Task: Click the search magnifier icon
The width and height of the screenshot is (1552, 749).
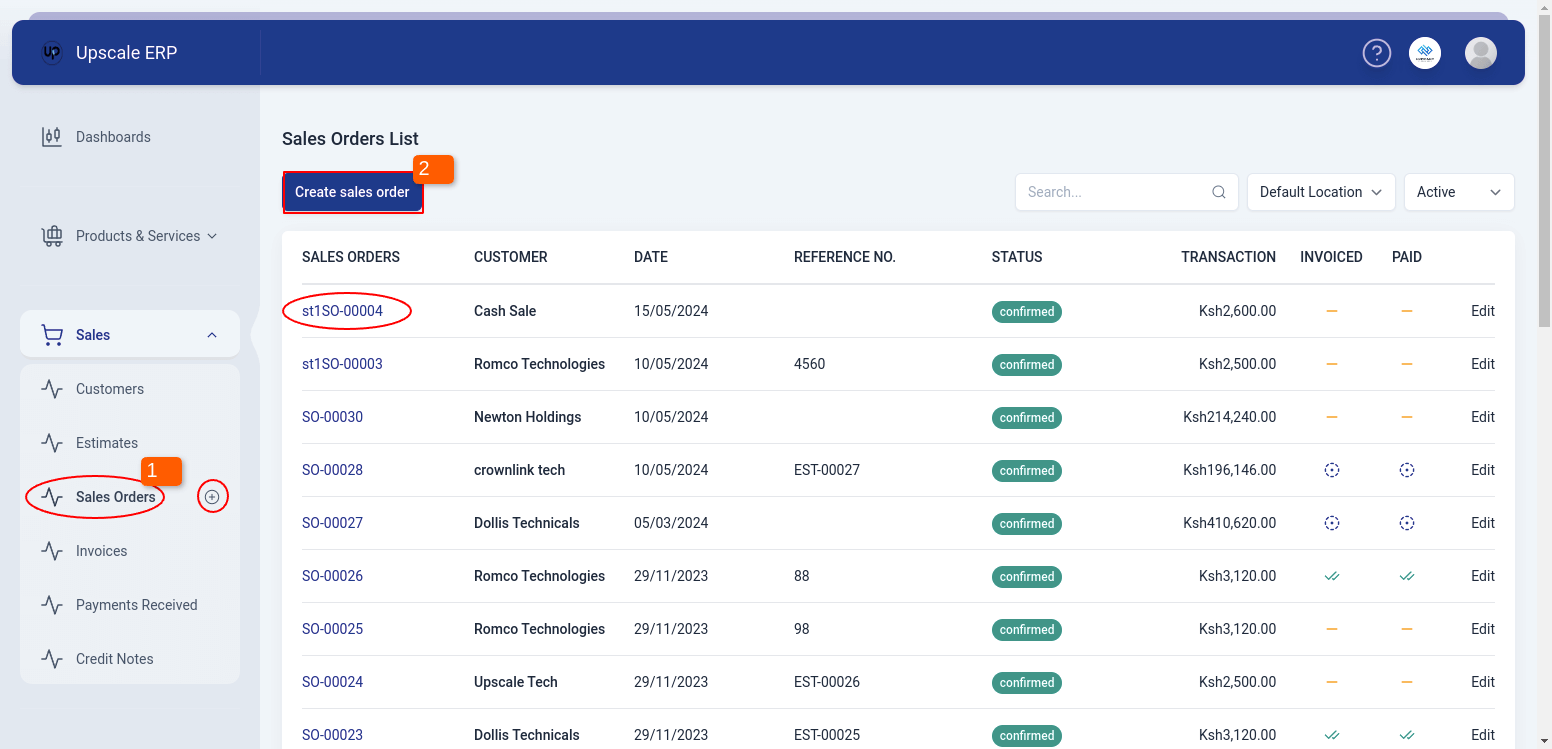Action: coord(1218,192)
